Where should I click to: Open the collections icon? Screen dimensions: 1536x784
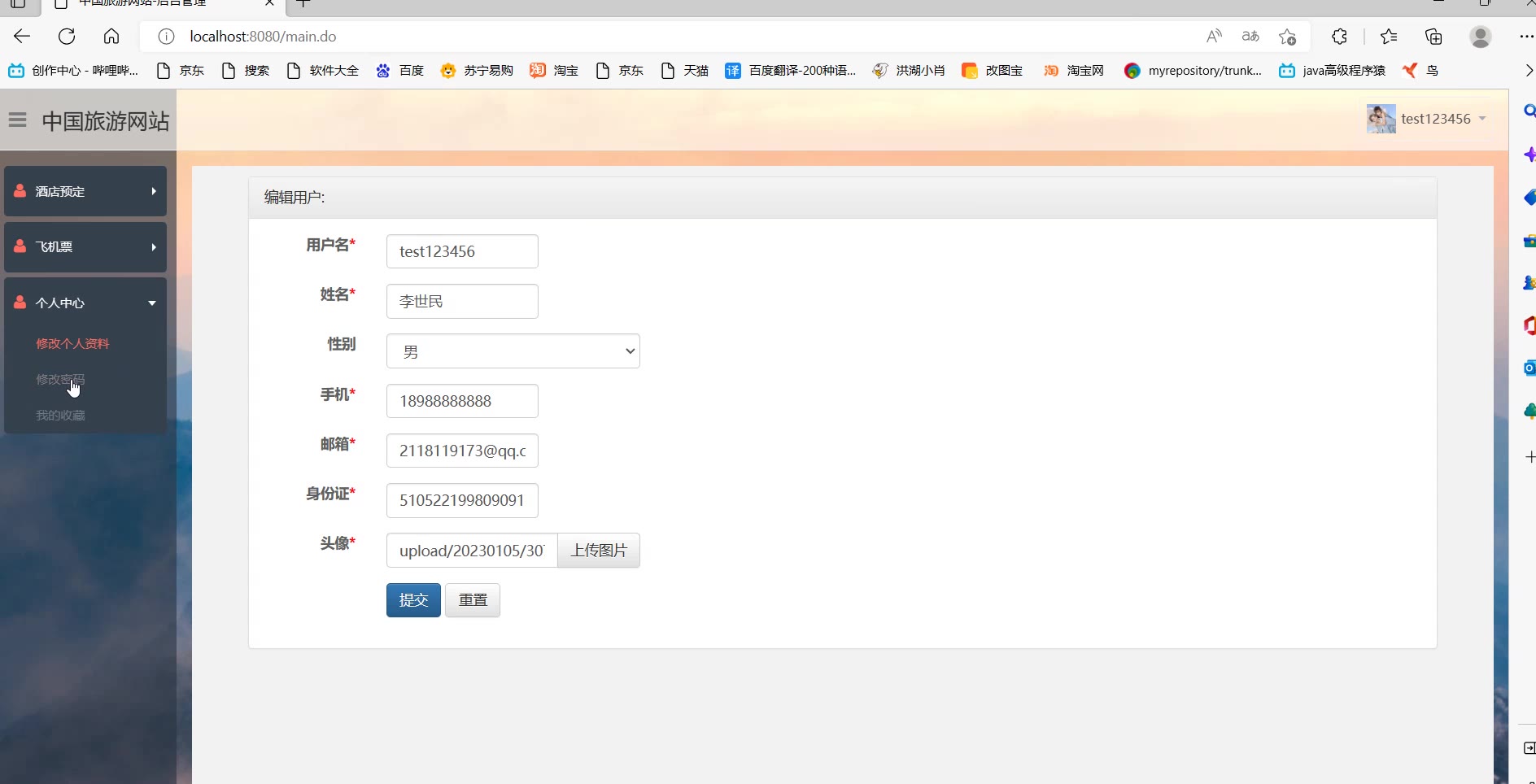tap(1433, 36)
